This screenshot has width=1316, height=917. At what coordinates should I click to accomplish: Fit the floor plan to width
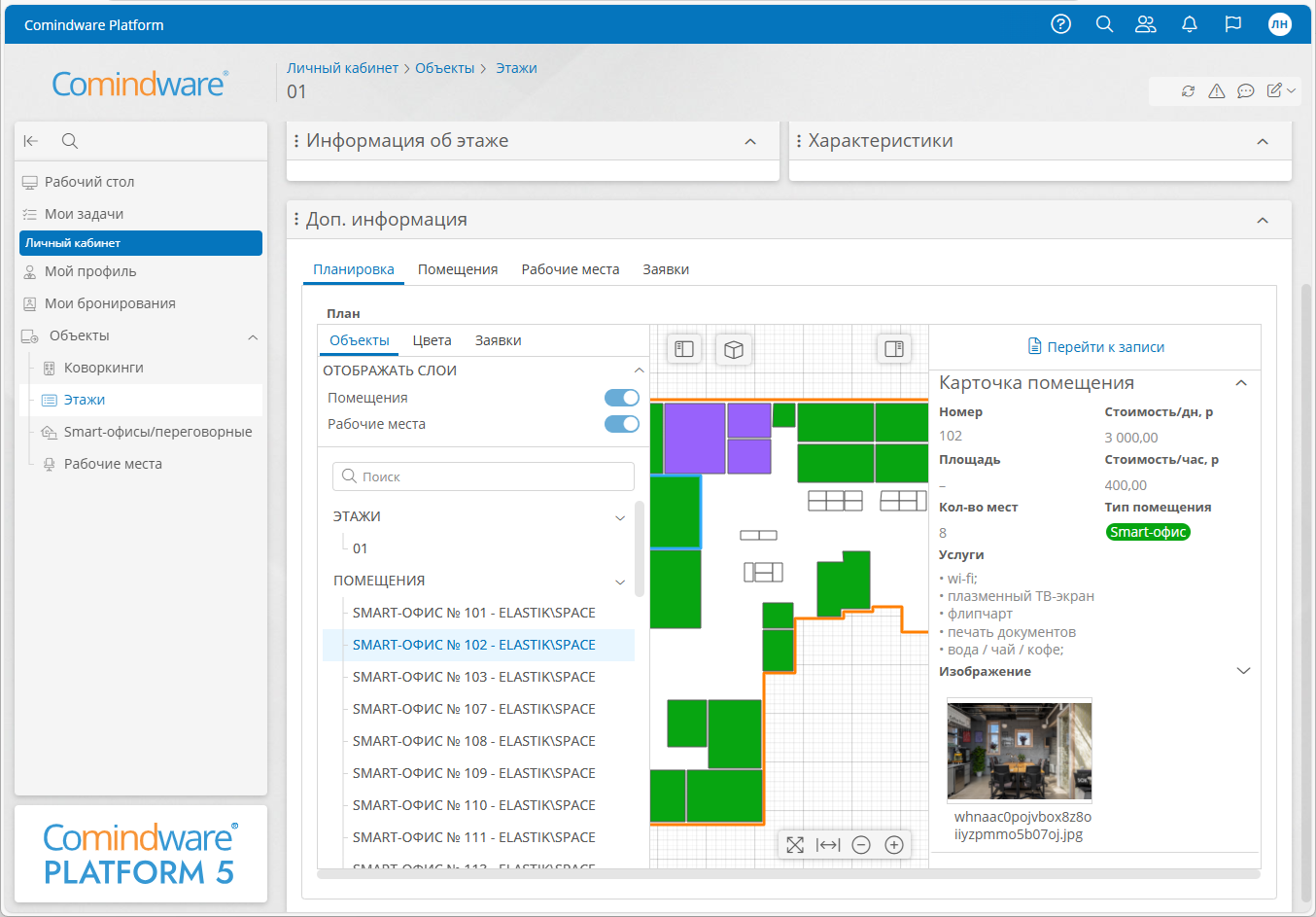click(828, 845)
